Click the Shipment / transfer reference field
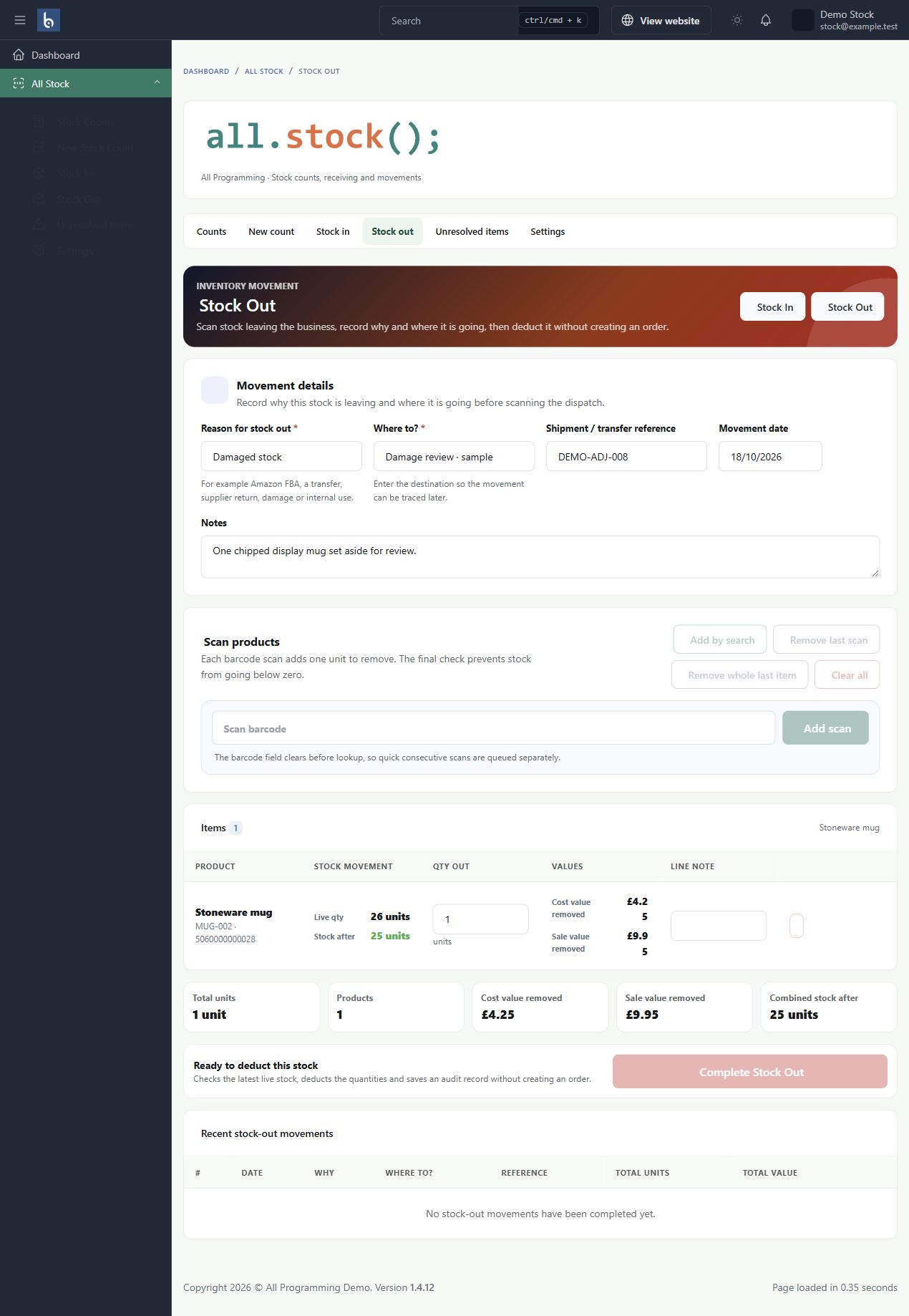 point(626,457)
